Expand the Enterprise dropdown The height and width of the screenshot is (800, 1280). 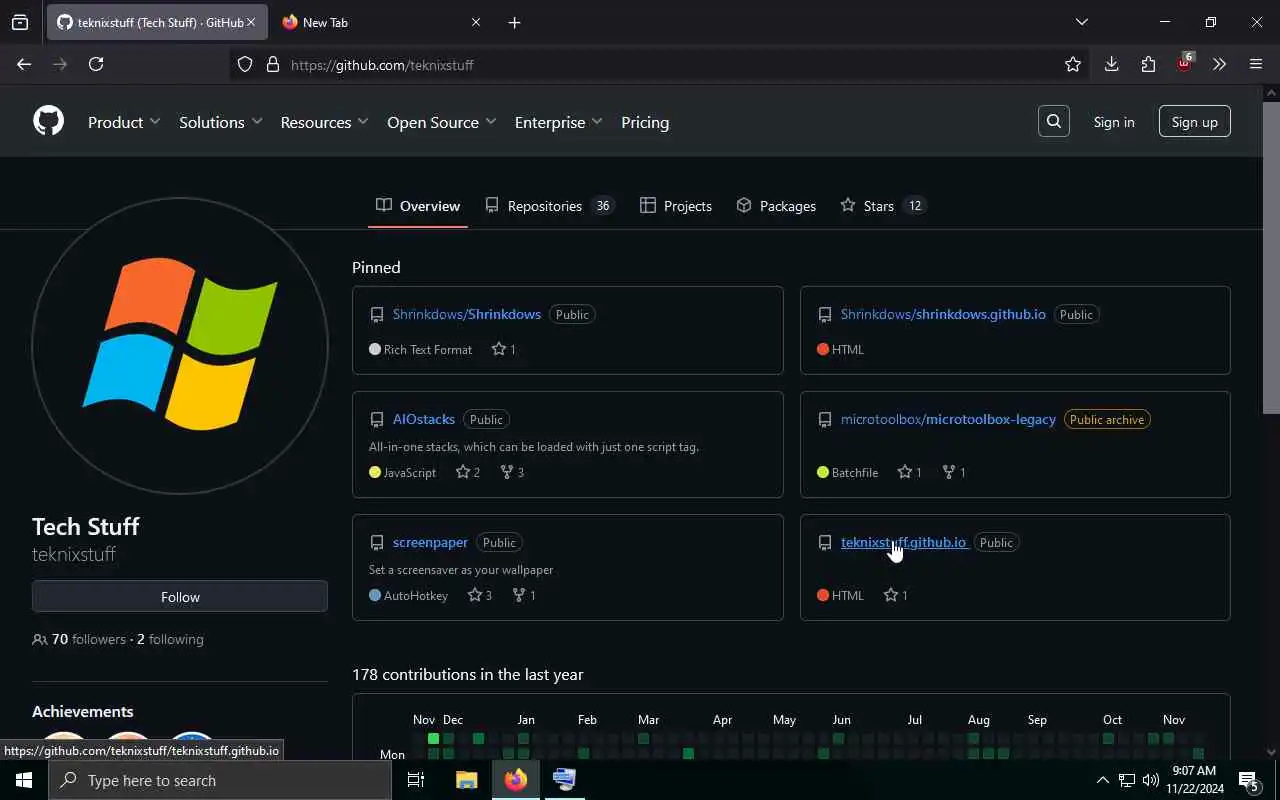558,122
